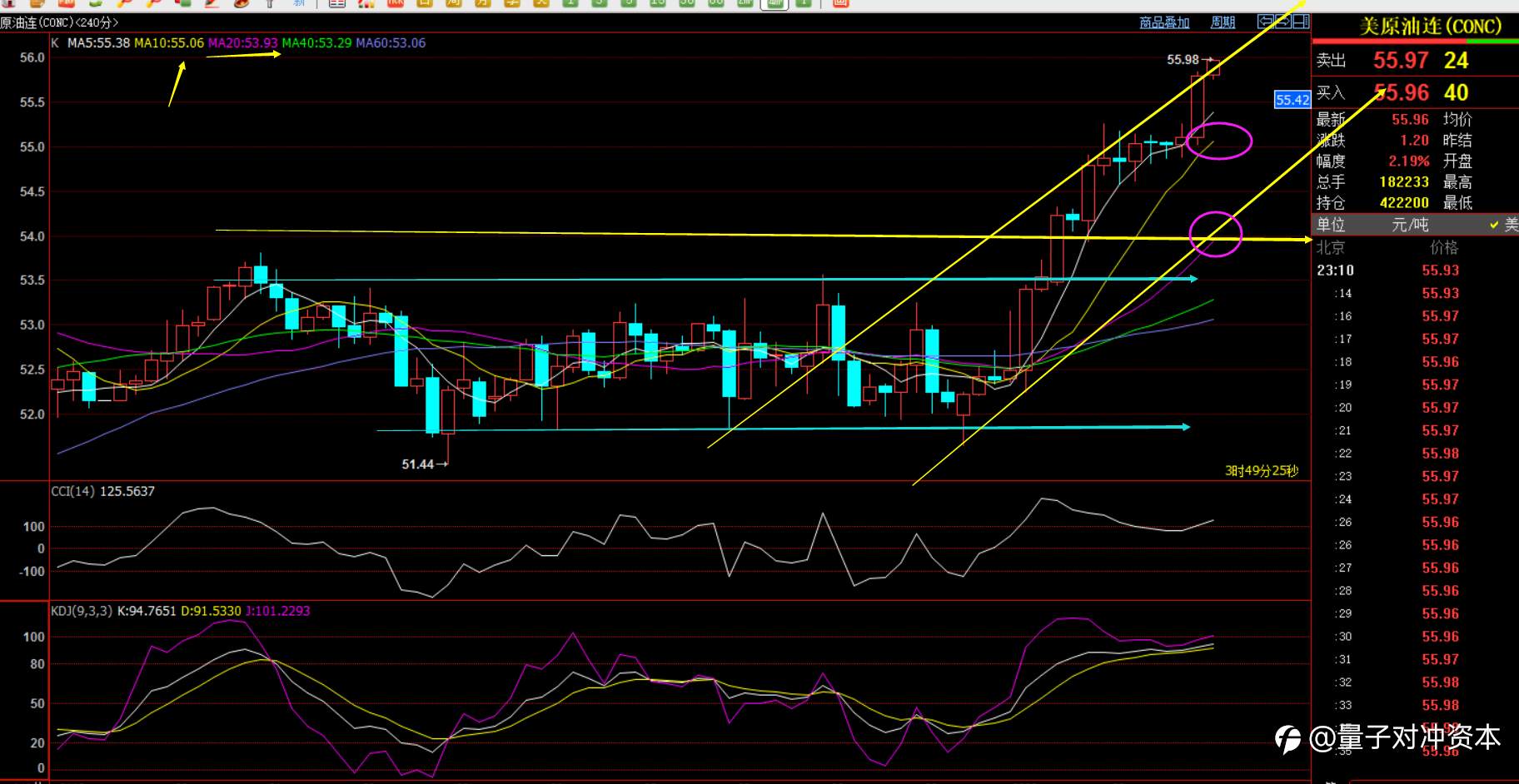Click the left-arrow previous contract icon
This screenshot has width=1519, height=784.
pyautogui.click(x=1265, y=22)
